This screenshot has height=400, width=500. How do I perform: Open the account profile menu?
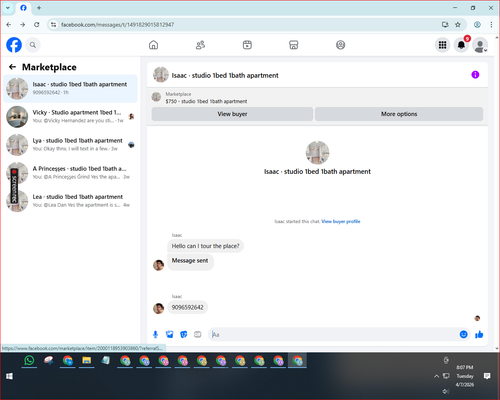pyautogui.click(x=480, y=45)
